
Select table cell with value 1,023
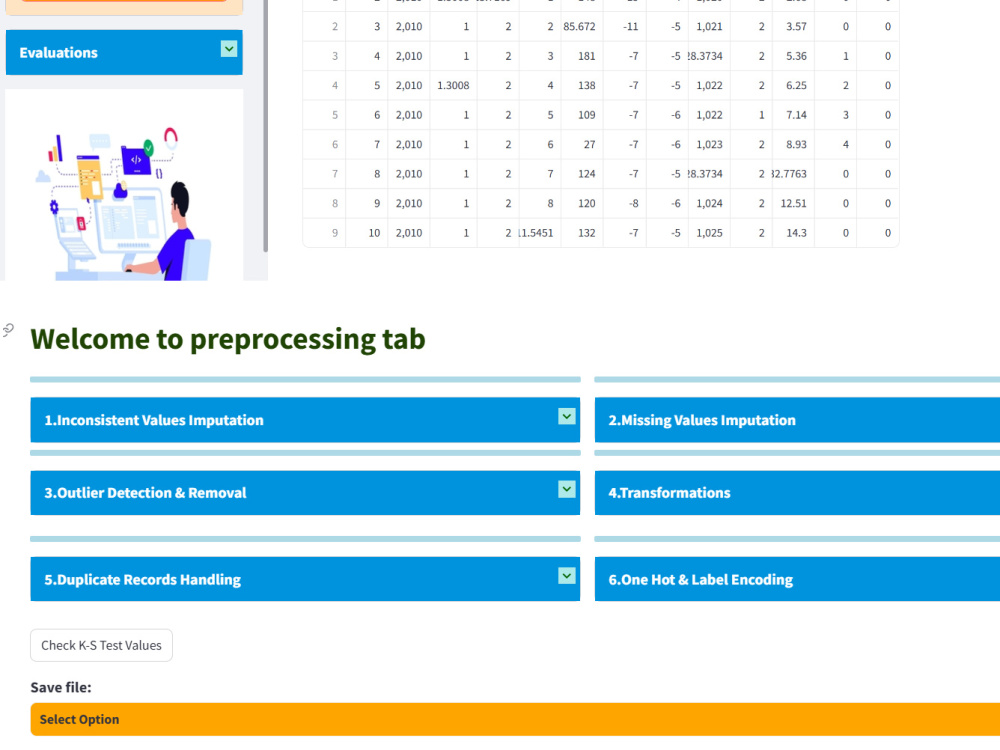709,144
